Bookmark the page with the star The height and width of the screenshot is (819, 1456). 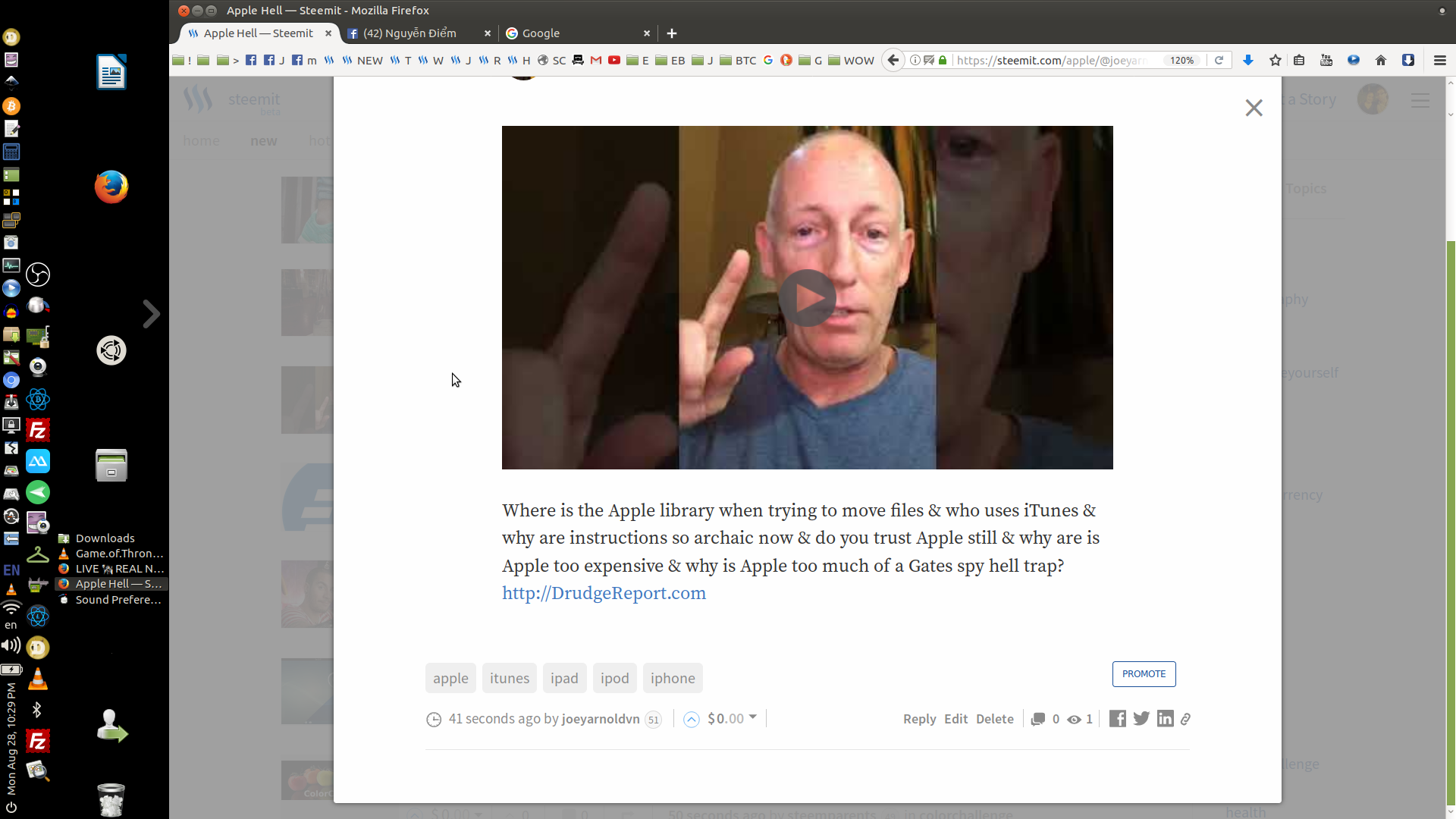[1274, 60]
